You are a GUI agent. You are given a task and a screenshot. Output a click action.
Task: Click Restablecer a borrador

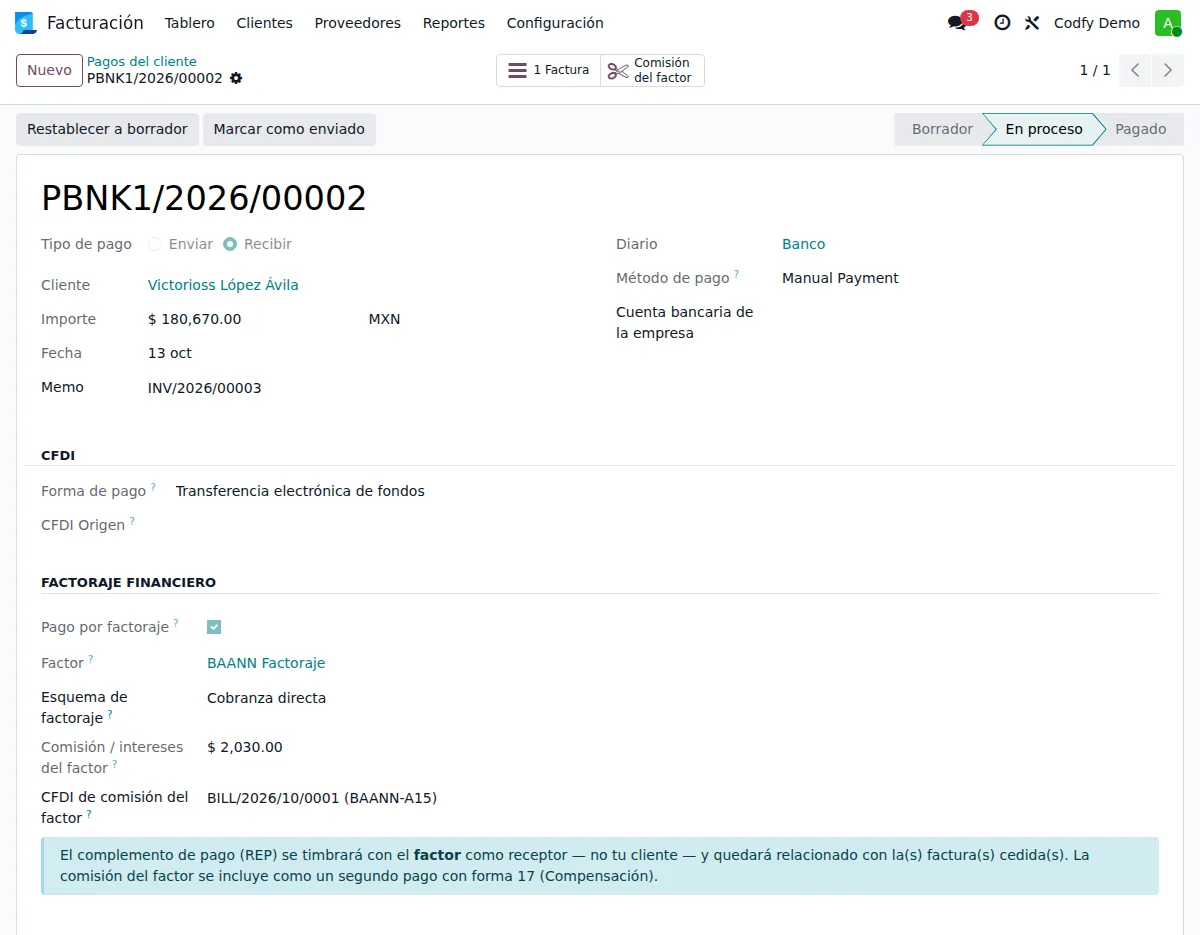pyautogui.click(x=107, y=129)
